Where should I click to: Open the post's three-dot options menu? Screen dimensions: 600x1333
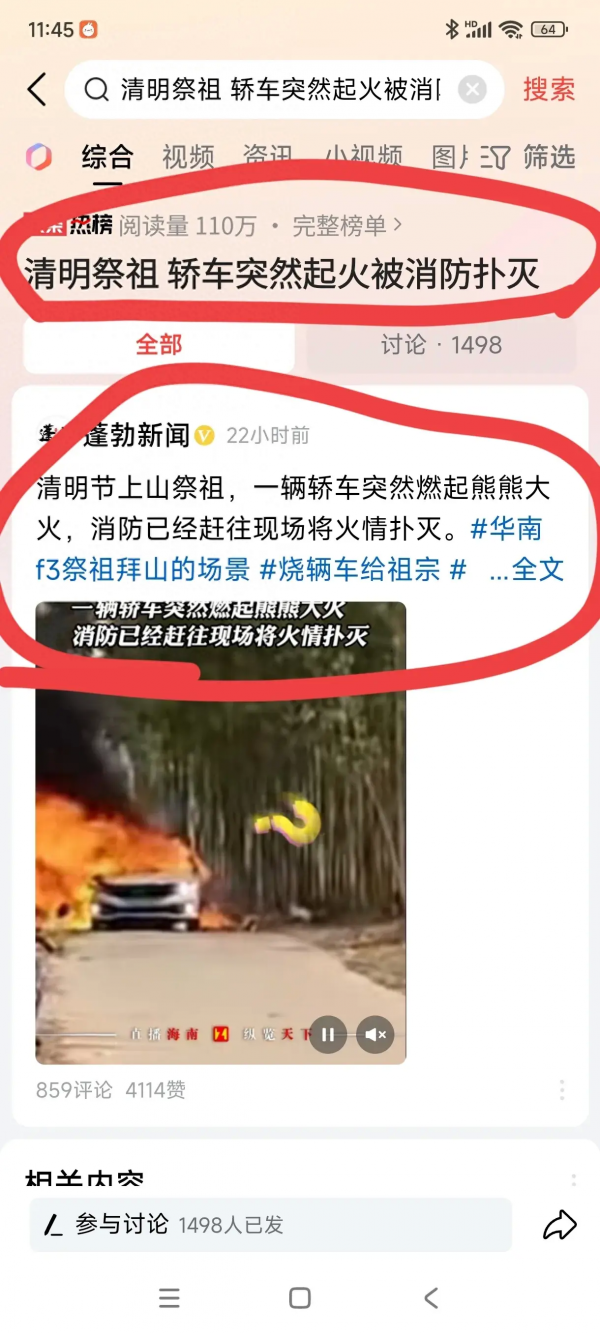(x=562, y=1090)
